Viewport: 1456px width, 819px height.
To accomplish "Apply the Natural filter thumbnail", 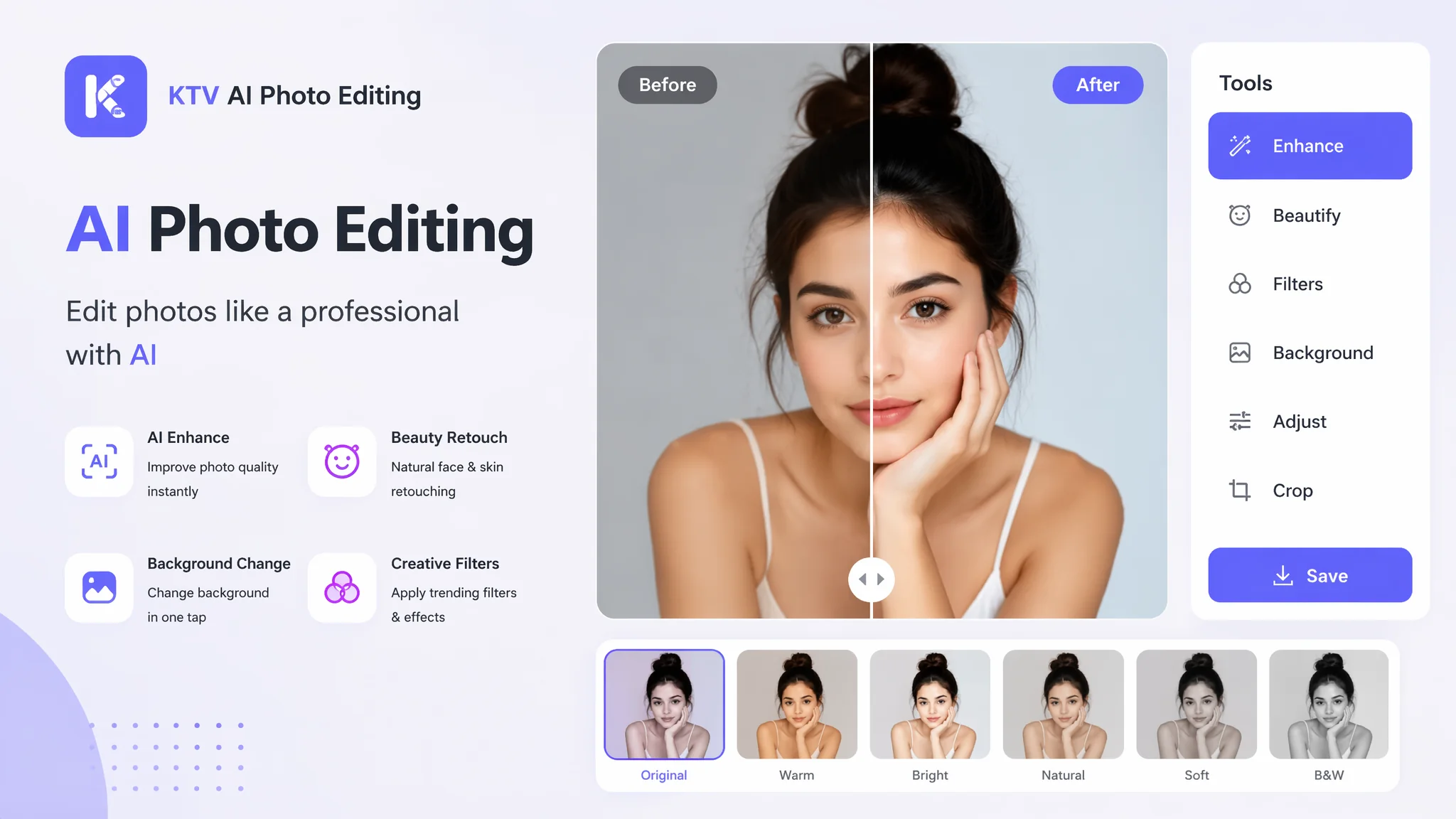I will click(x=1063, y=704).
